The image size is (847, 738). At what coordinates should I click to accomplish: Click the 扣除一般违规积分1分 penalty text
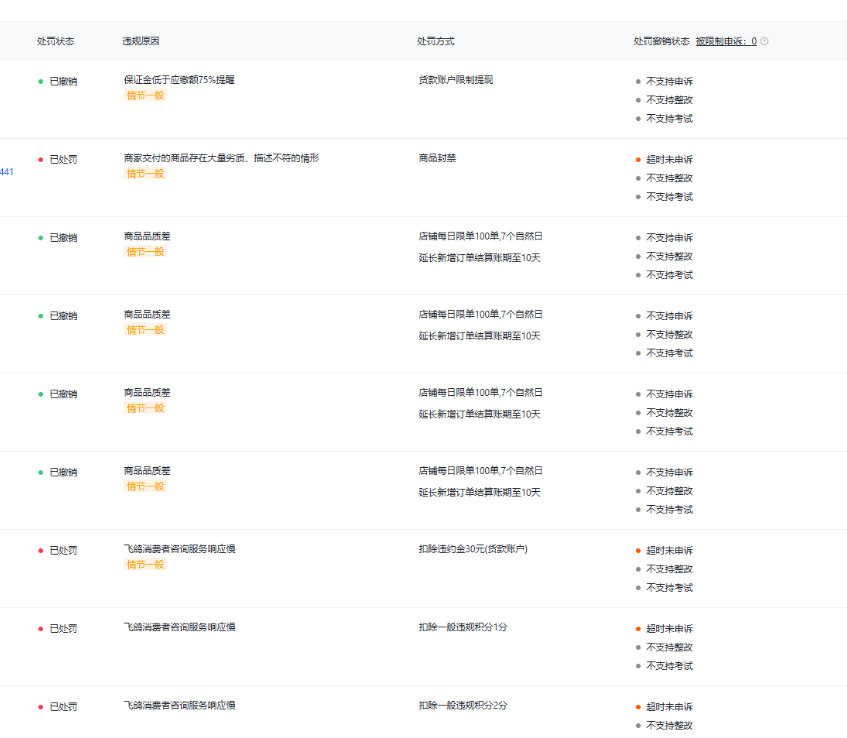462,627
